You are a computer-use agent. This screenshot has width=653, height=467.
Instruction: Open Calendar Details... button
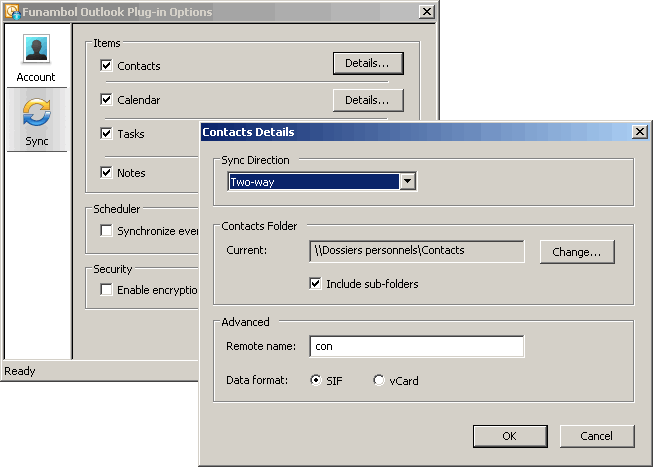pyautogui.click(x=368, y=100)
